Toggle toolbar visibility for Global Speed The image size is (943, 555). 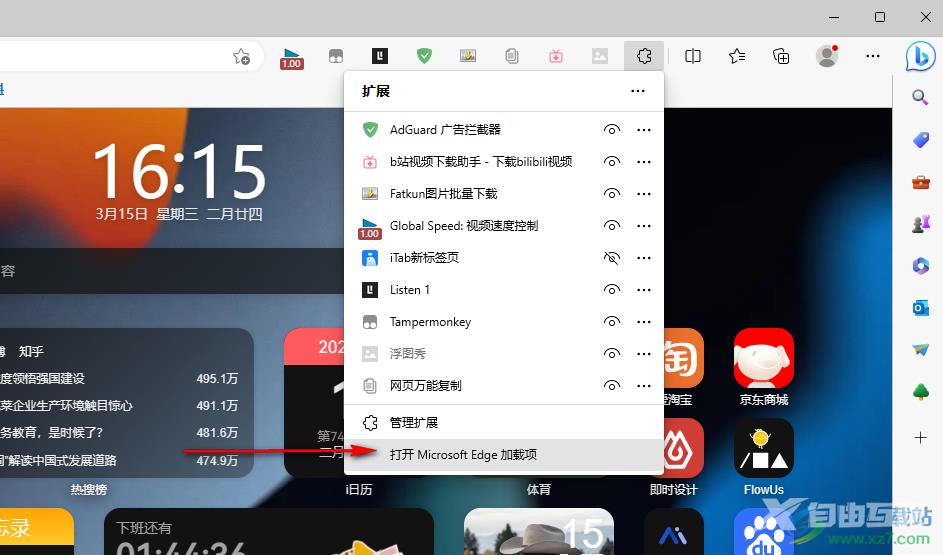612,225
